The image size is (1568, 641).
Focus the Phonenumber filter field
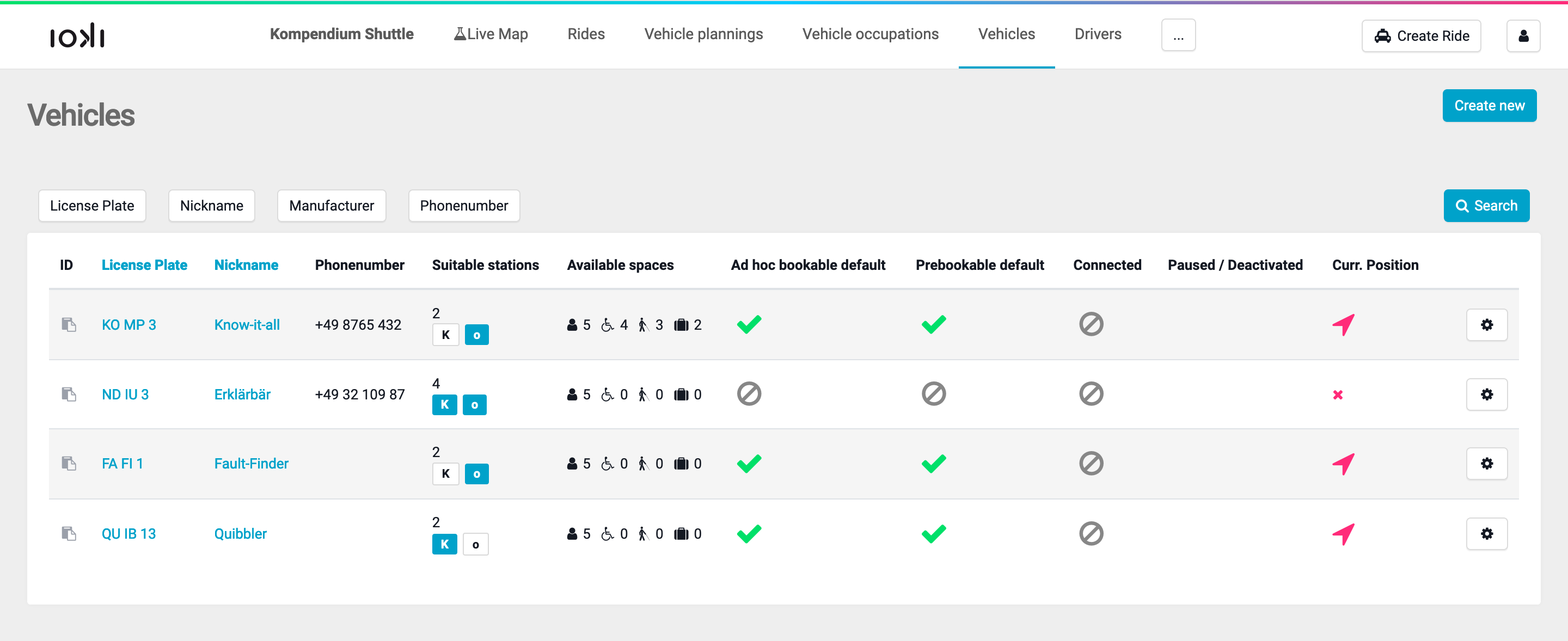[x=464, y=206]
